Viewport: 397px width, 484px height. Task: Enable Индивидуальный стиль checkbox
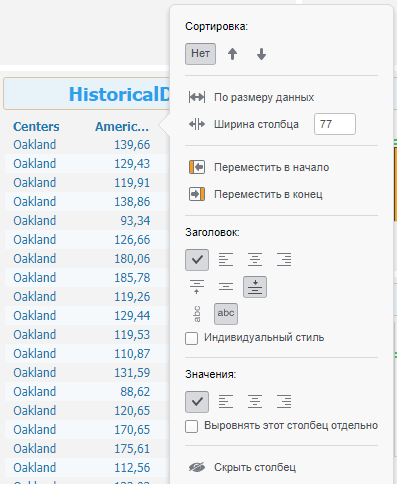(x=191, y=338)
